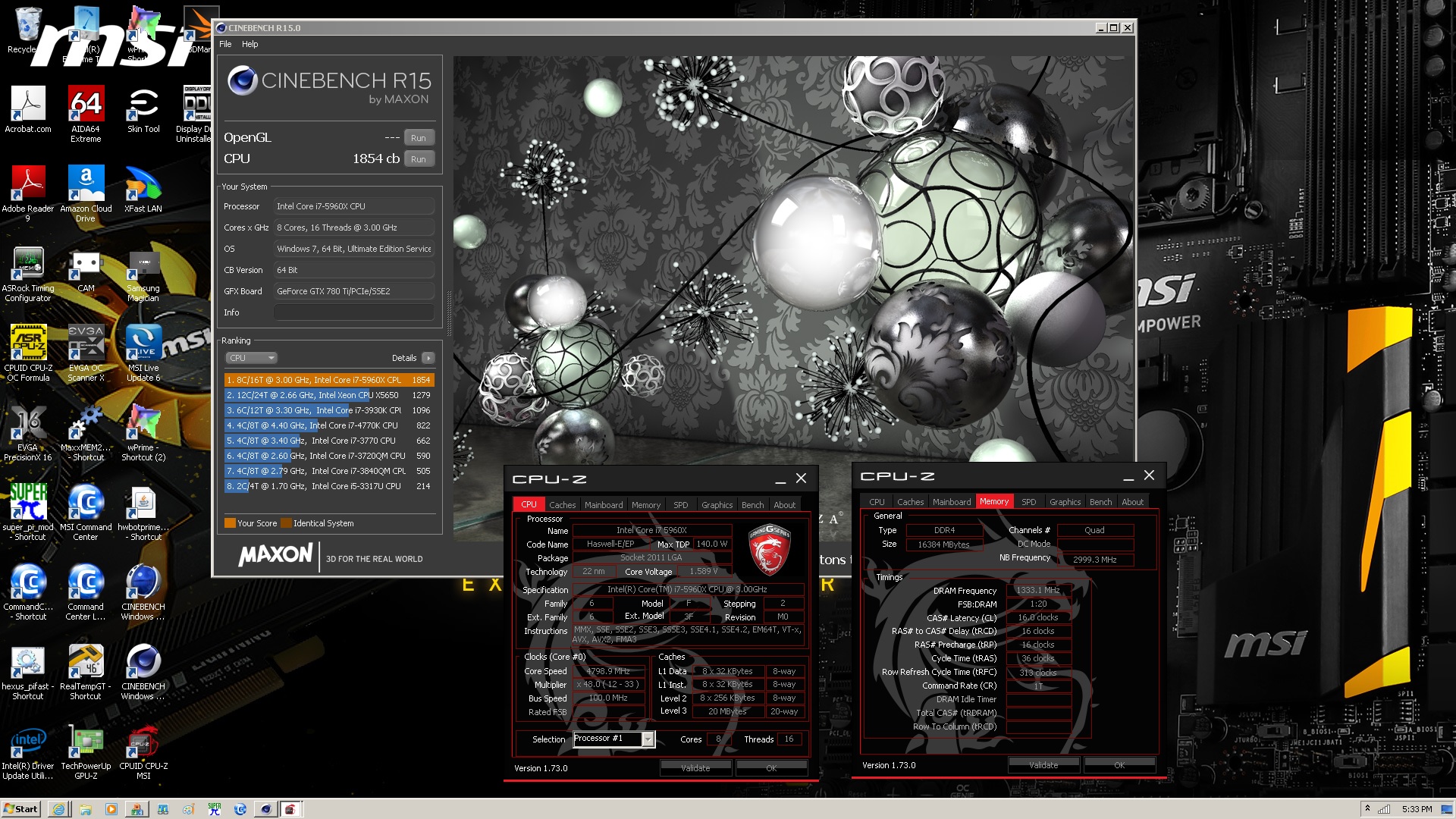Viewport: 1456px width, 819px height.
Task: Select the i7-4770K ranking entry
Action: [329, 425]
